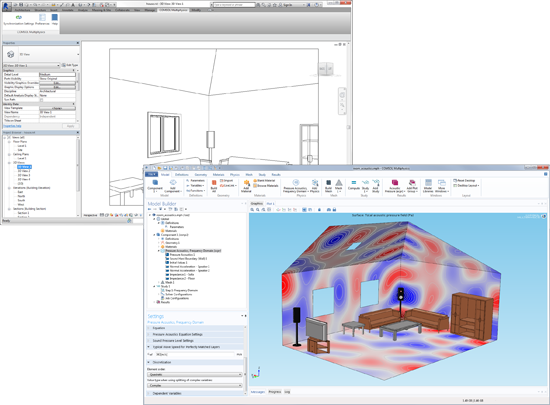The image size is (550, 405).
Task: Open the Complex value type dropdown
Action: point(195,385)
